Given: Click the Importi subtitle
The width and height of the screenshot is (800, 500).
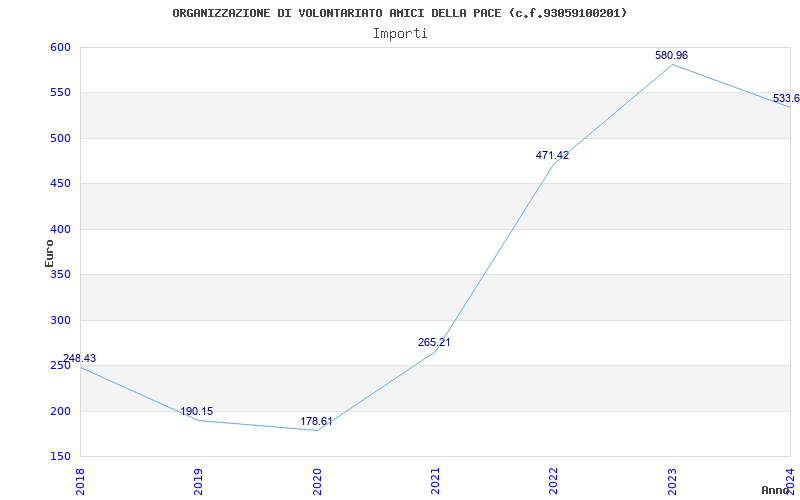Looking at the screenshot, I should pyautogui.click(x=400, y=34).
